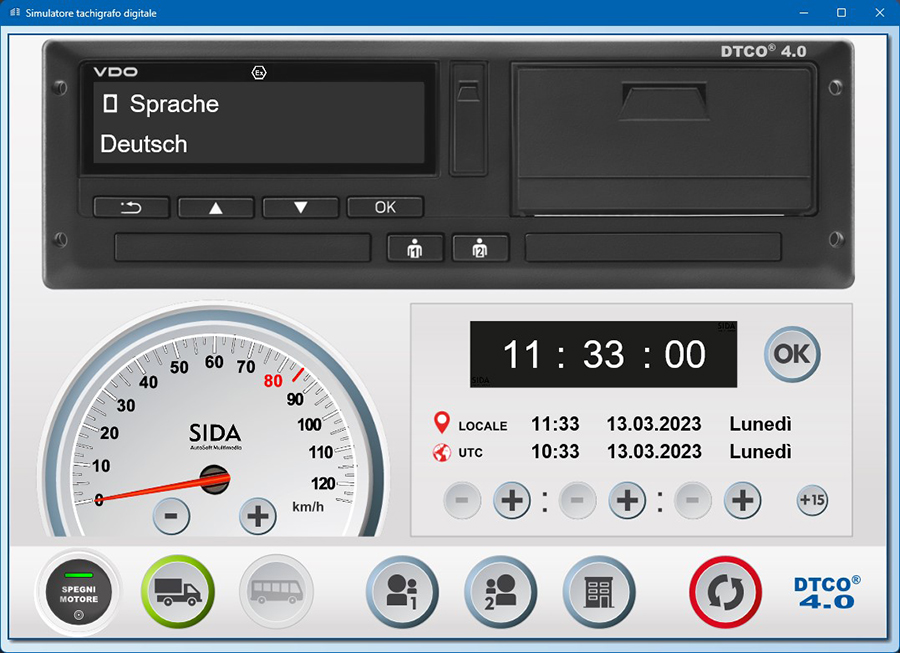Increase the minutes with plus button
Screen dimensions: 900x653
[627, 500]
